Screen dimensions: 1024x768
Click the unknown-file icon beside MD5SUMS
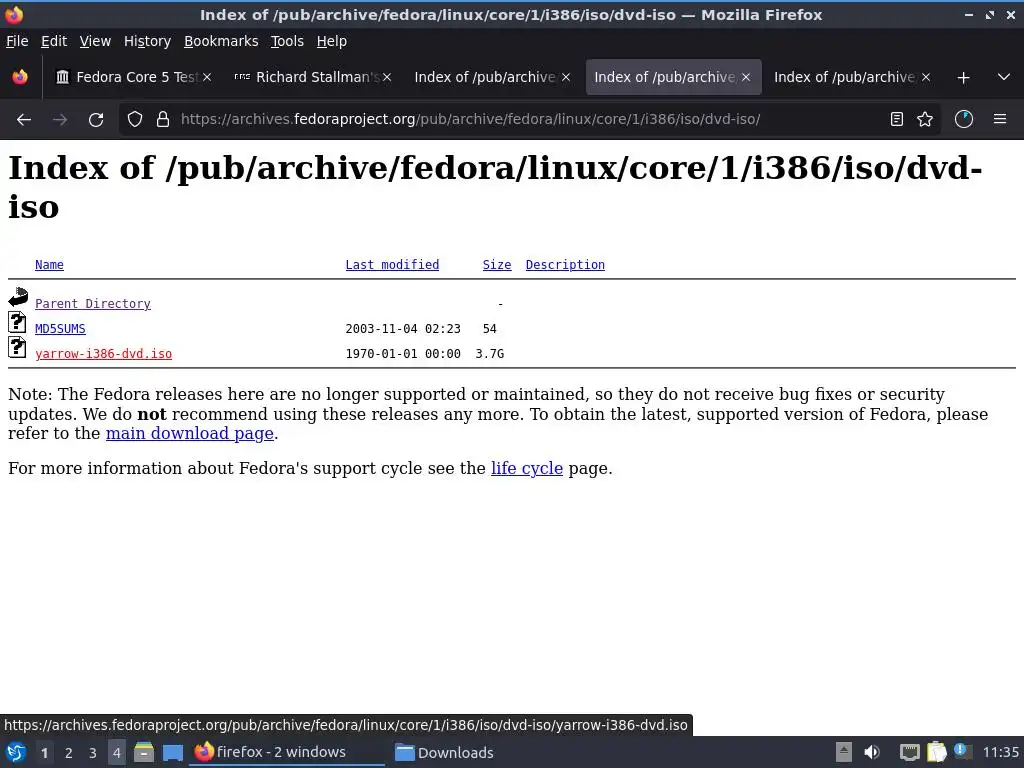(18, 322)
